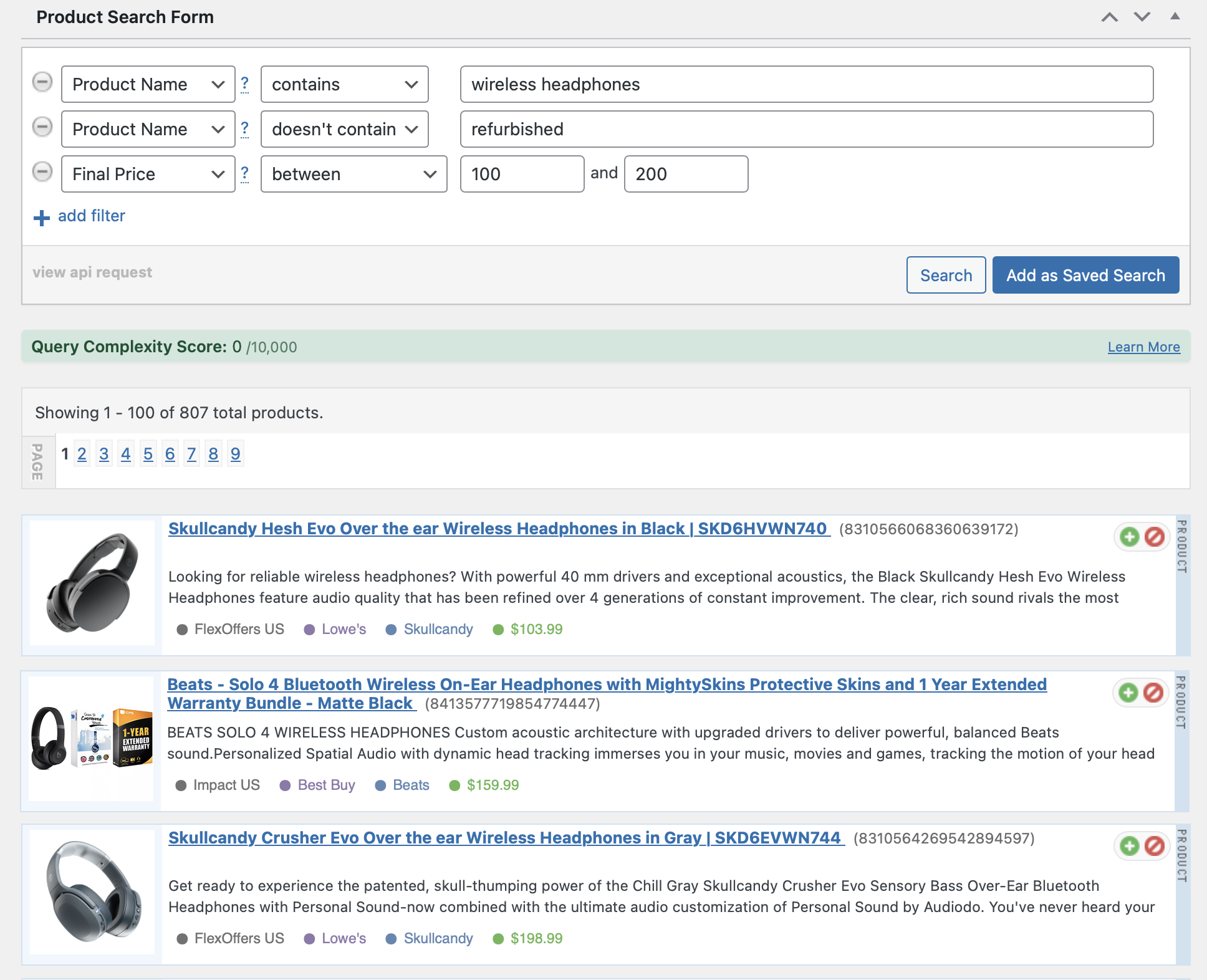Open help tooltip for Final Price field

(245, 173)
